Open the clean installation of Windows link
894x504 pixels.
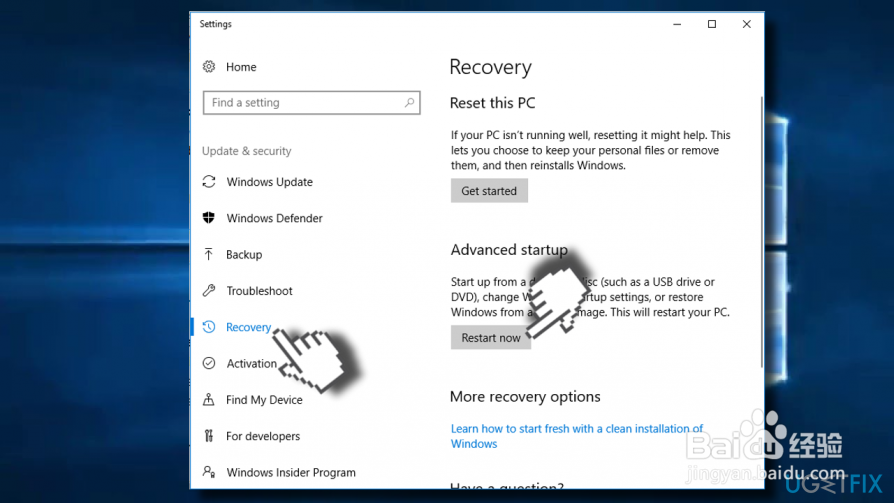(576, 436)
